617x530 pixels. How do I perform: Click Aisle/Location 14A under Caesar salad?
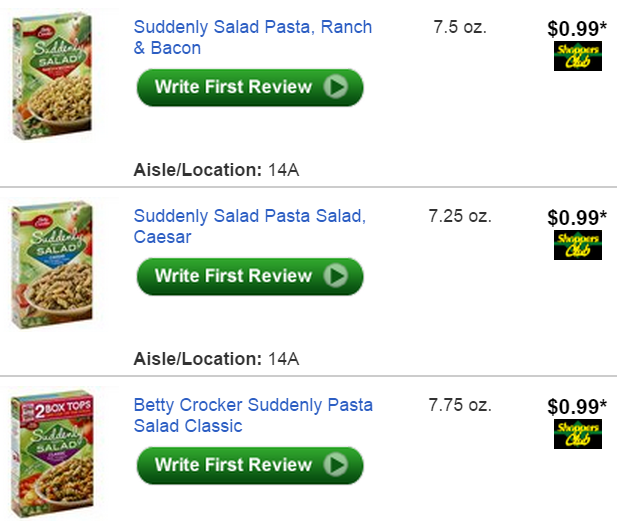coord(216,358)
